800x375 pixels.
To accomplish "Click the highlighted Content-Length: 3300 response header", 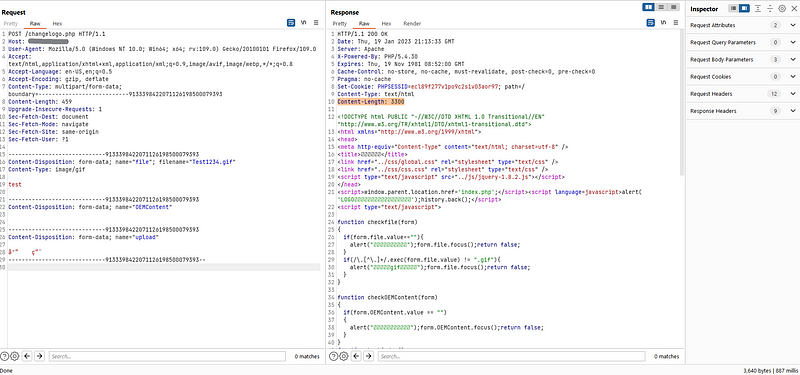I will (x=371, y=102).
